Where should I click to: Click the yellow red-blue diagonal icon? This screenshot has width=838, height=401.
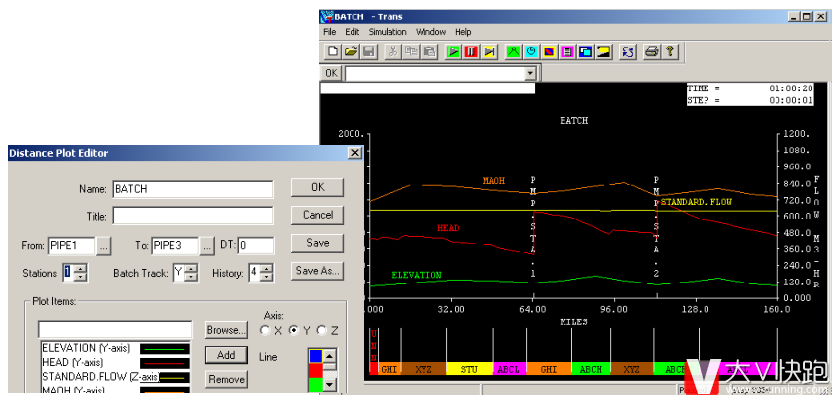pyautogui.click(x=549, y=52)
